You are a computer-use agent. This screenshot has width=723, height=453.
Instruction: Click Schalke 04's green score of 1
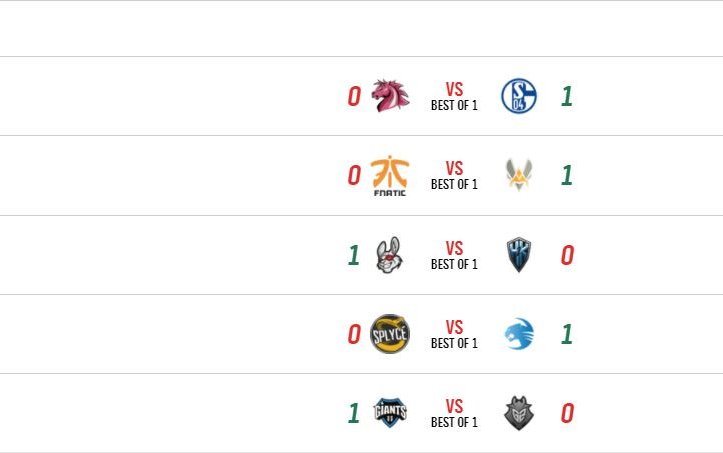[566, 96]
